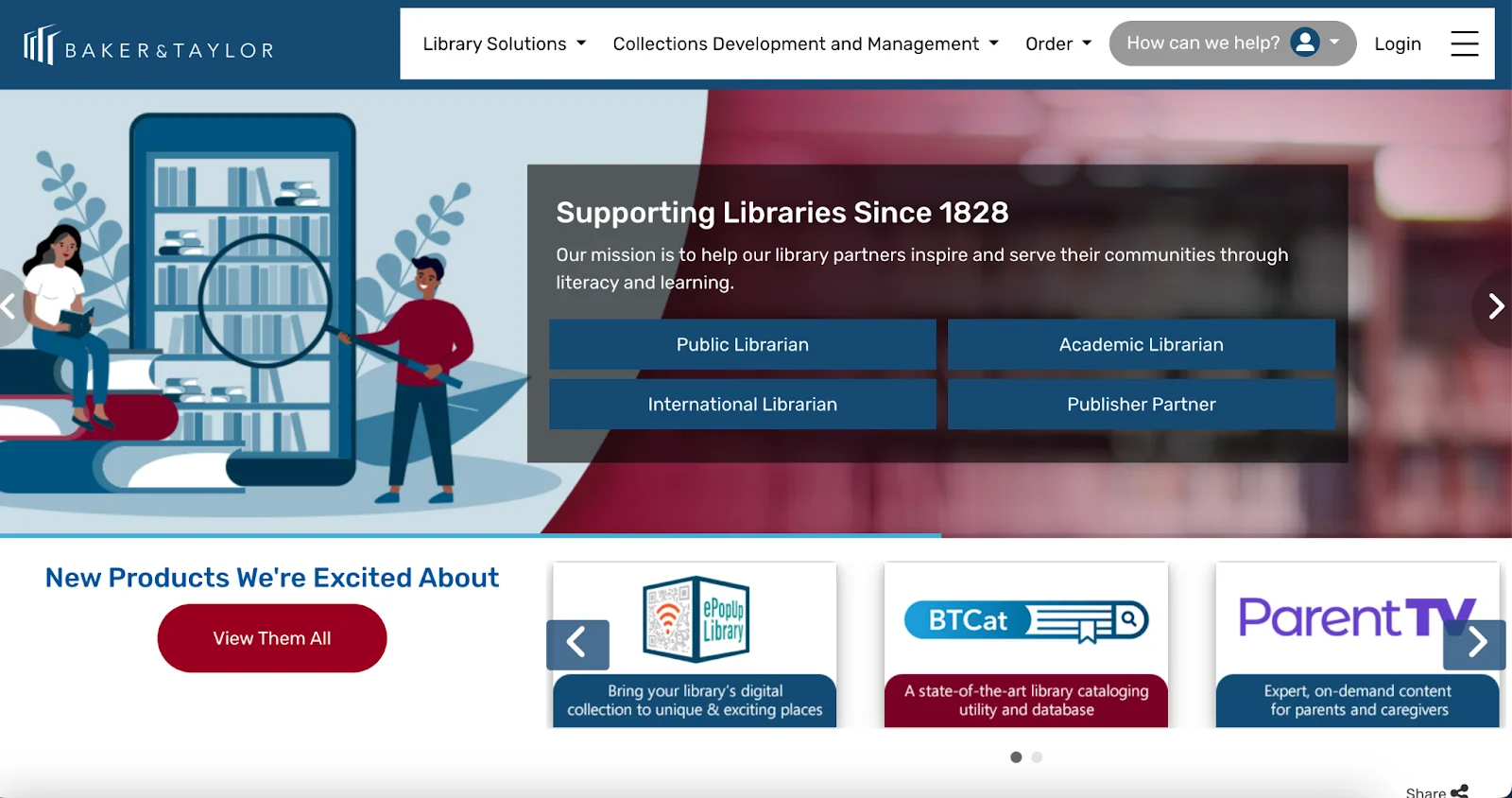Open the Order dropdown menu

[x=1057, y=43]
